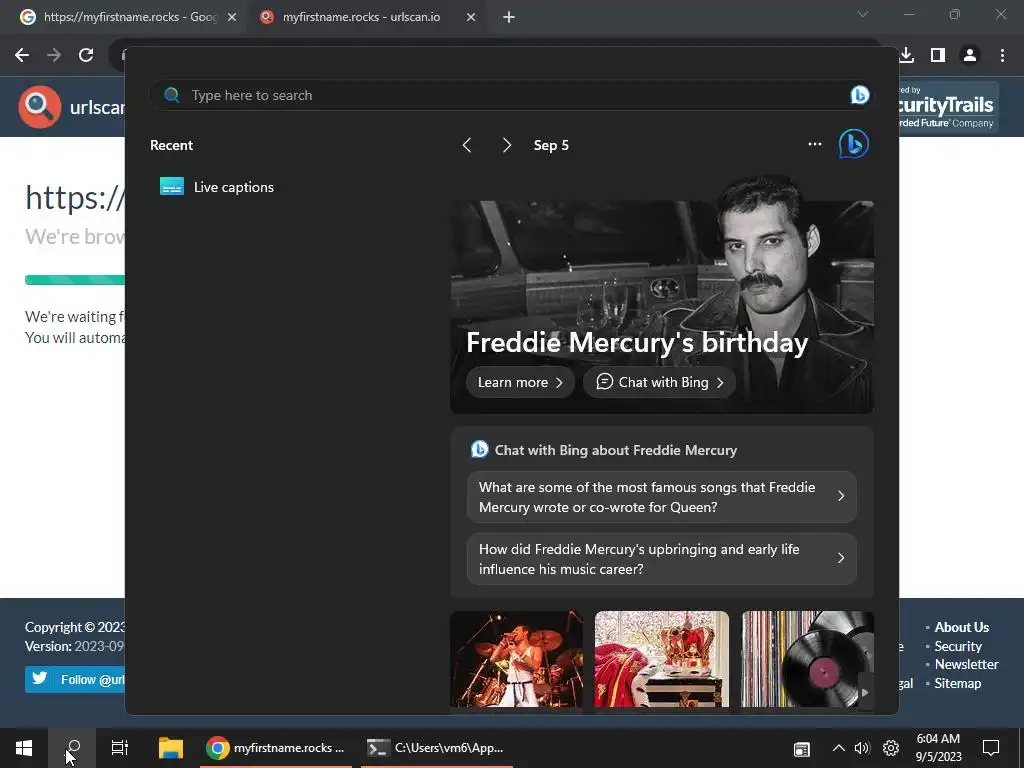Screen dimensions: 1024x768
Task: Open Chrome downloads icon
Action: [x=906, y=56]
